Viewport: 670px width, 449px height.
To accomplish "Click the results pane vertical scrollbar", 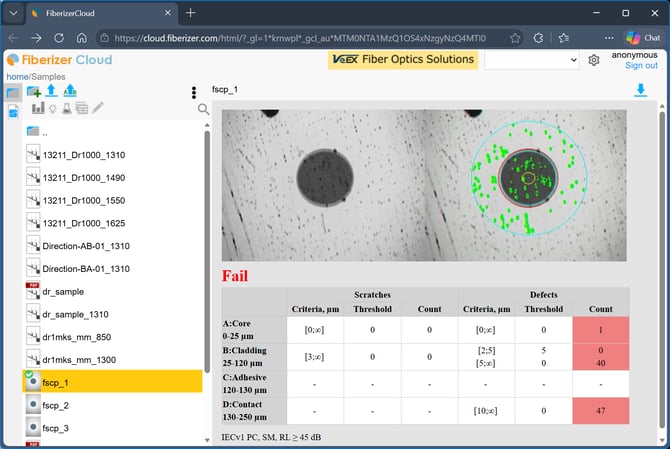I will 662,269.
